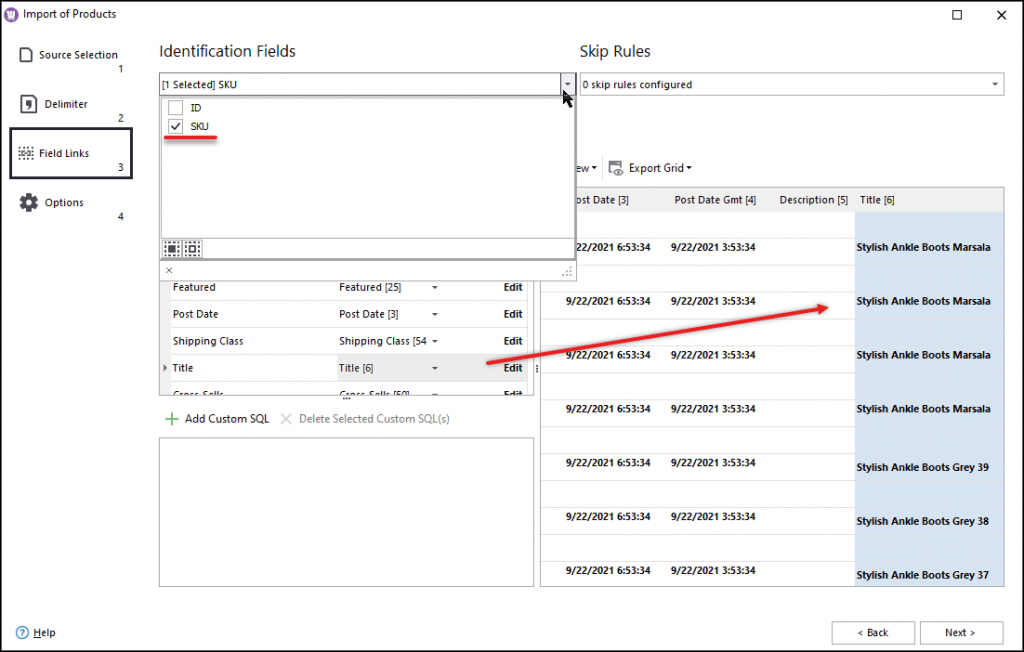The width and height of the screenshot is (1024, 652).
Task: Click the Next button
Action: tap(961, 632)
